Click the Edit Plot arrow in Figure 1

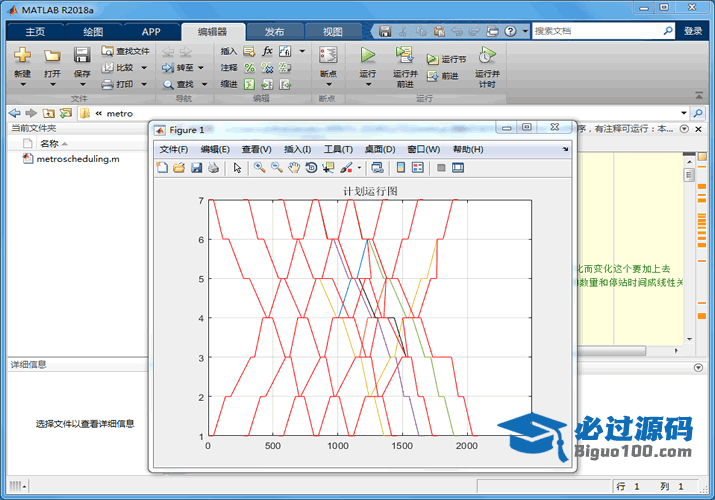pos(238,168)
